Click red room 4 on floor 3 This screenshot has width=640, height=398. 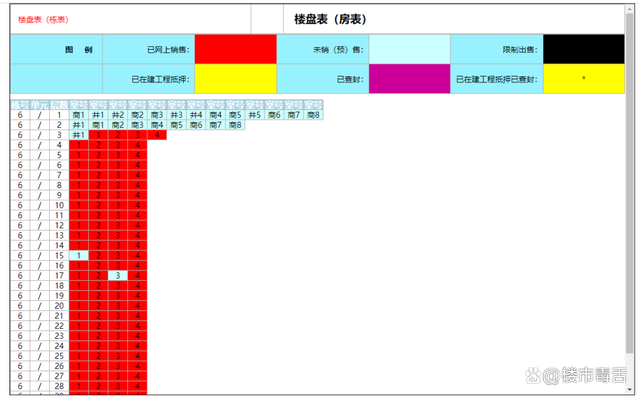point(157,135)
